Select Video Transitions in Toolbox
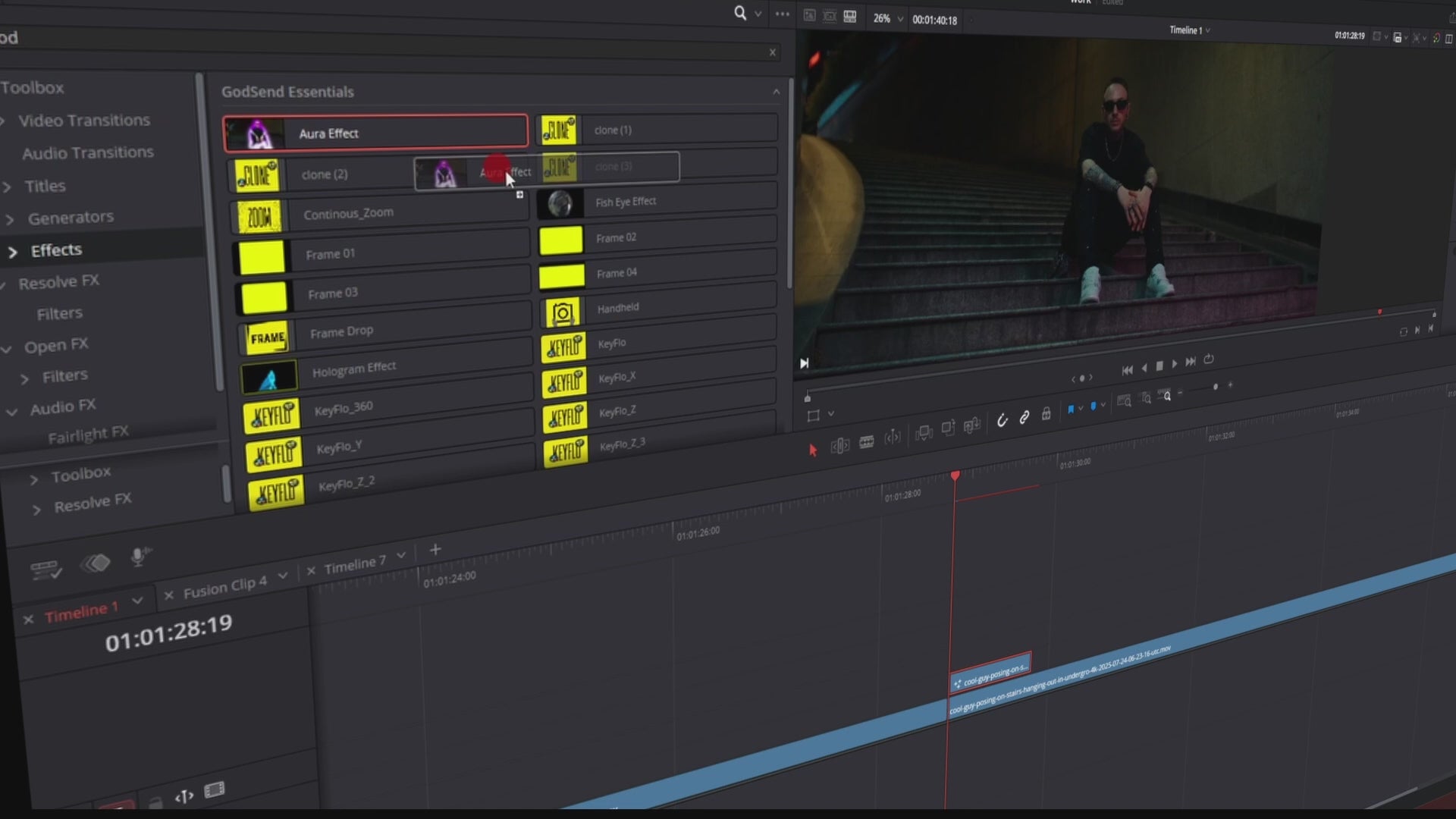Image resolution: width=1456 pixels, height=819 pixels. [83, 121]
